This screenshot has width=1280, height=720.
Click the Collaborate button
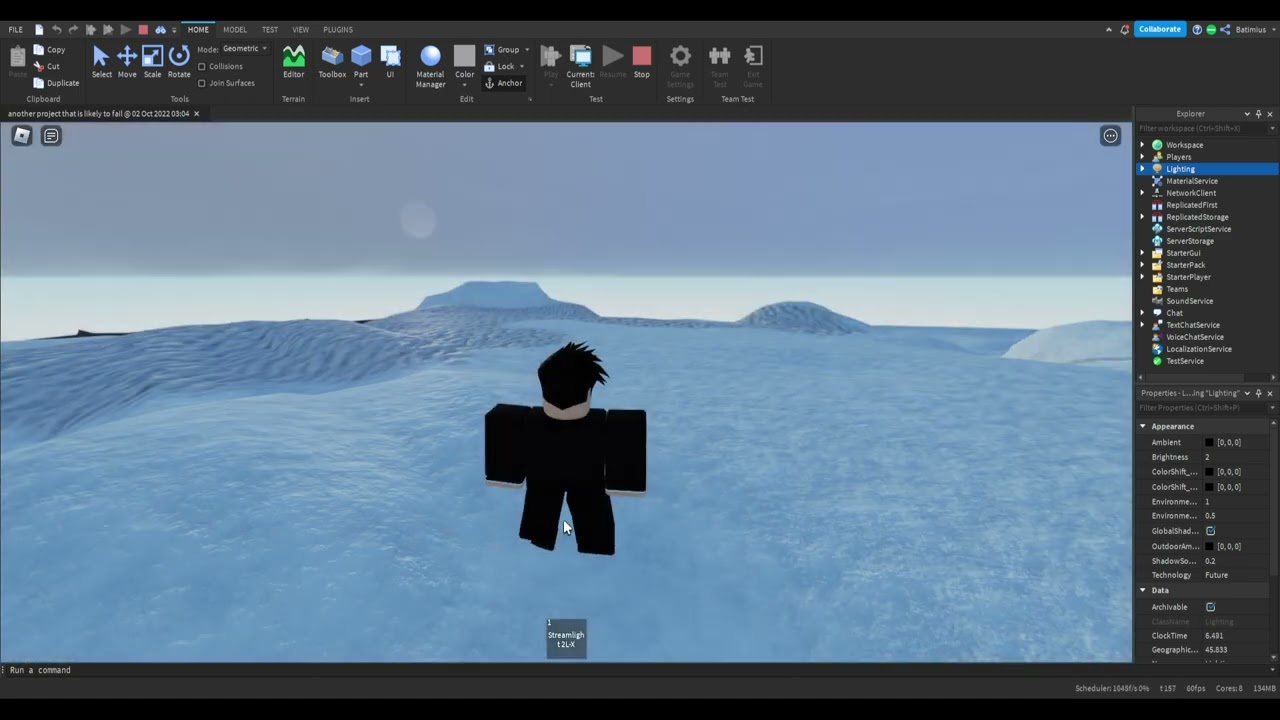(x=1160, y=29)
